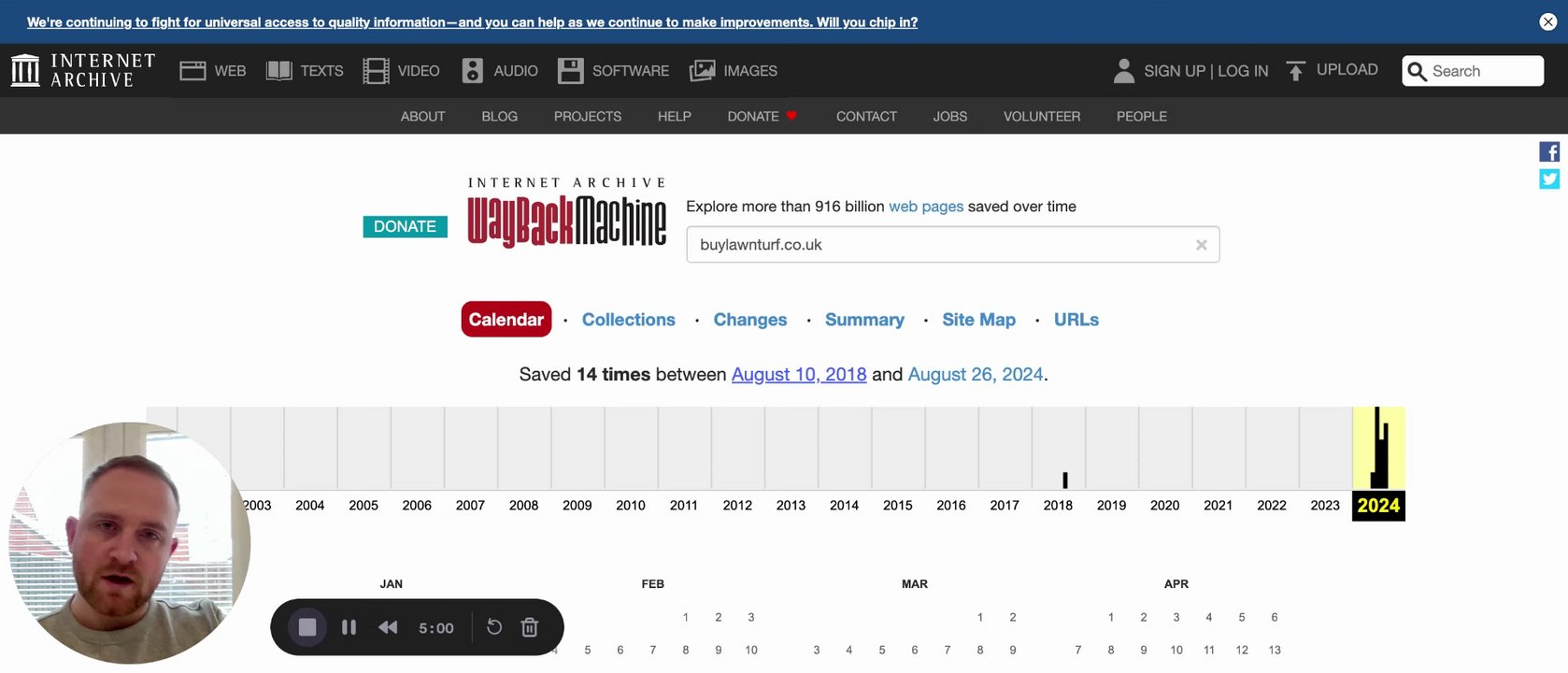The image size is (1568, 673).
Task: Open the Software floppy disk icon
Action: coord(570,71)
